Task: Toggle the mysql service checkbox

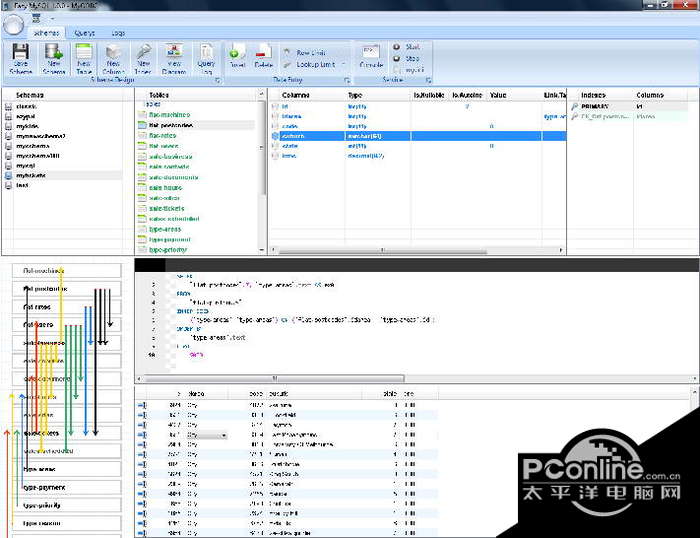Action: click(397, 70)
